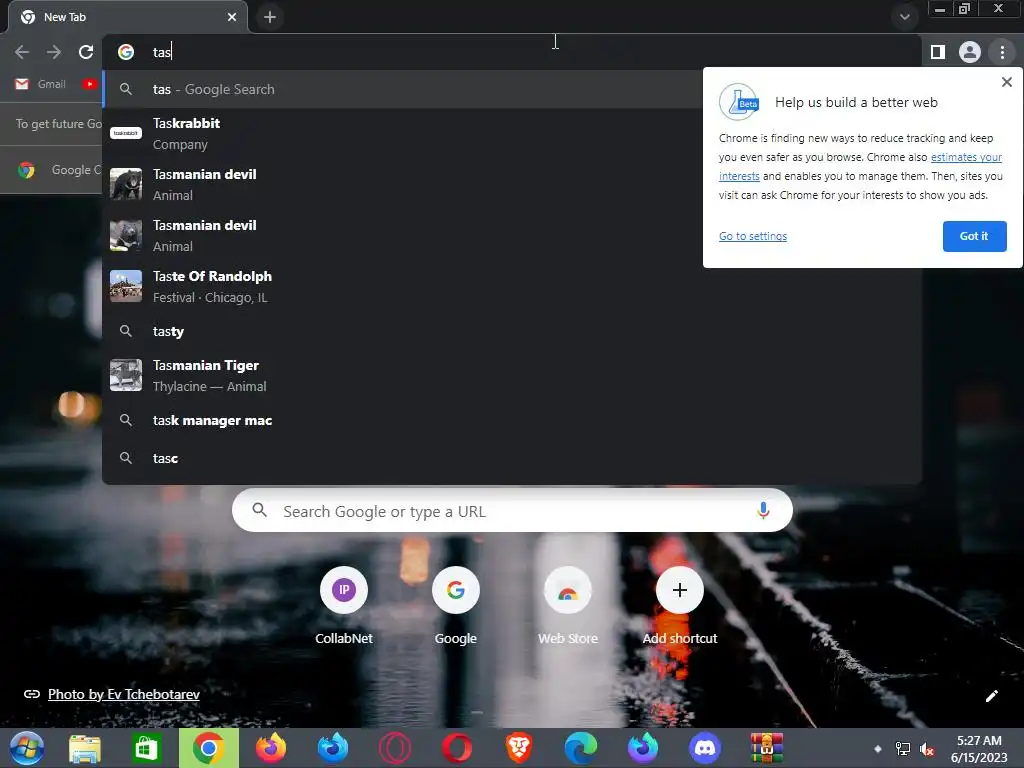The height and width of the screenshot is (768, 1024).
Task: Select the Taste Of Randolph suggestion
Action: (x=511, y=286)
